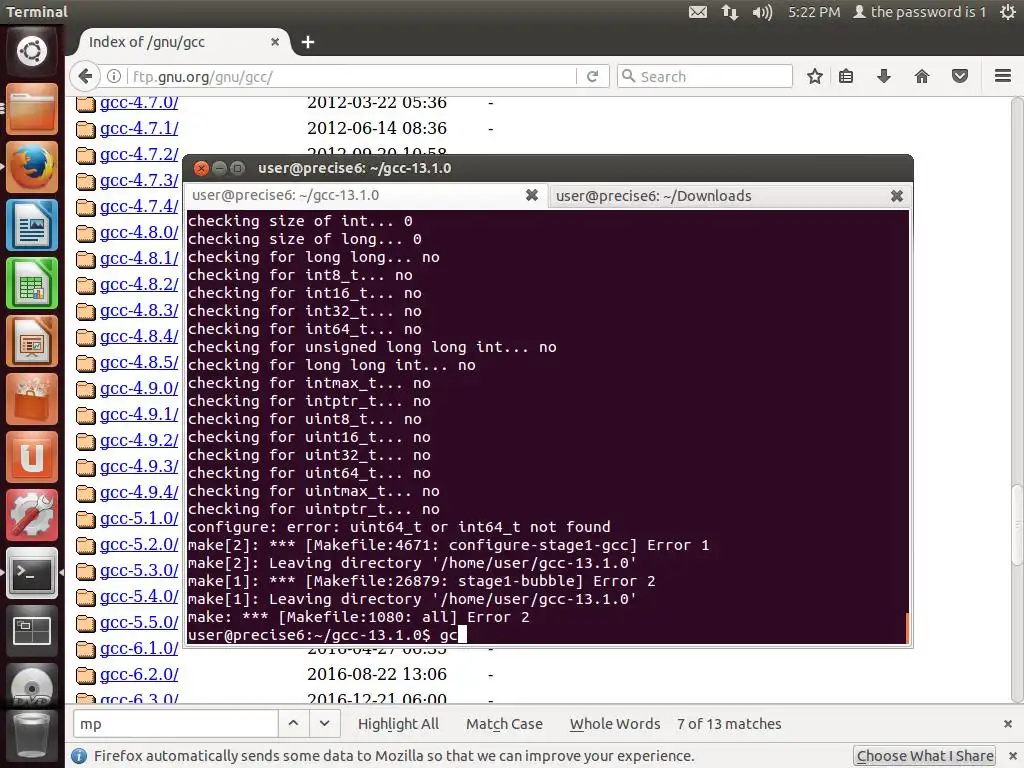This screenshot has width=1024, height=768.
Task: Open the gcc-4.9.4/ directory link
Action: pos(139,492)
